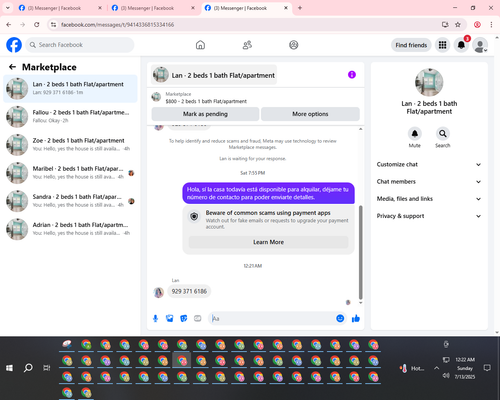Screen dimensions: 500x400
Task: Bookmark this page with the star icon
Action: click(x=458, y=25)
